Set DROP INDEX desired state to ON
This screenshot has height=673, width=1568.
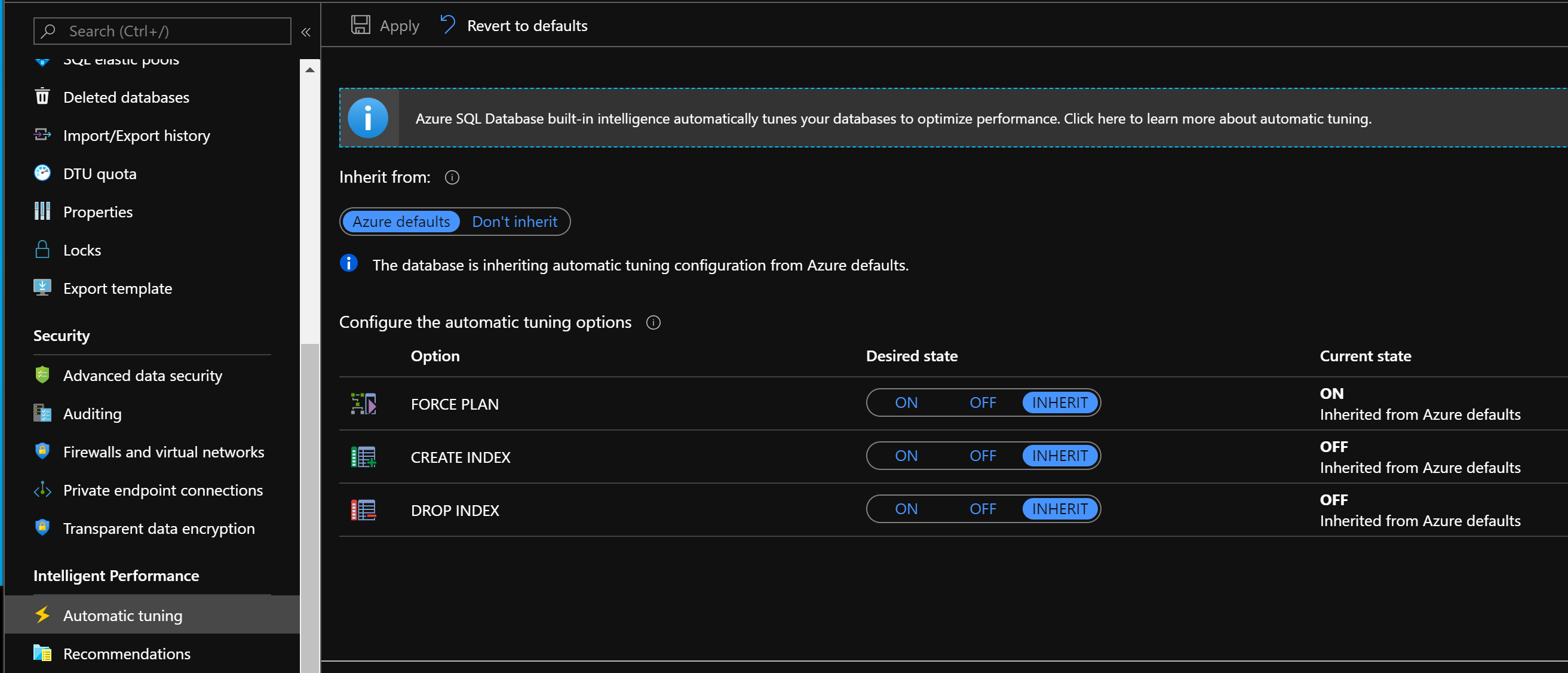(x=906, y=509)
